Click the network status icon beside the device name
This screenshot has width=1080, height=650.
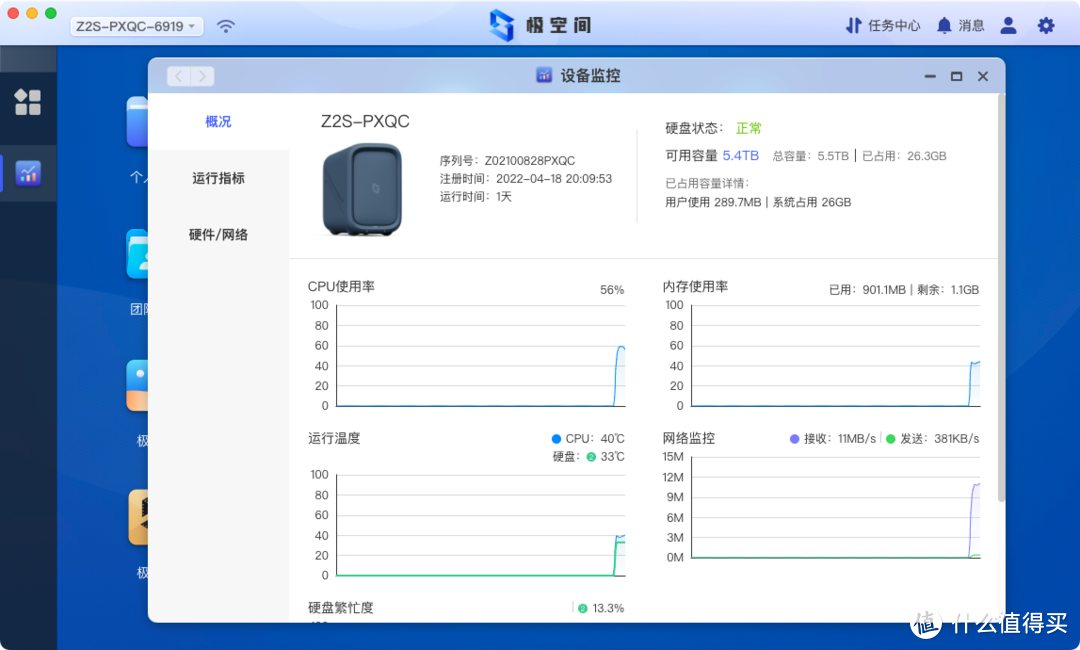[226, 25]
